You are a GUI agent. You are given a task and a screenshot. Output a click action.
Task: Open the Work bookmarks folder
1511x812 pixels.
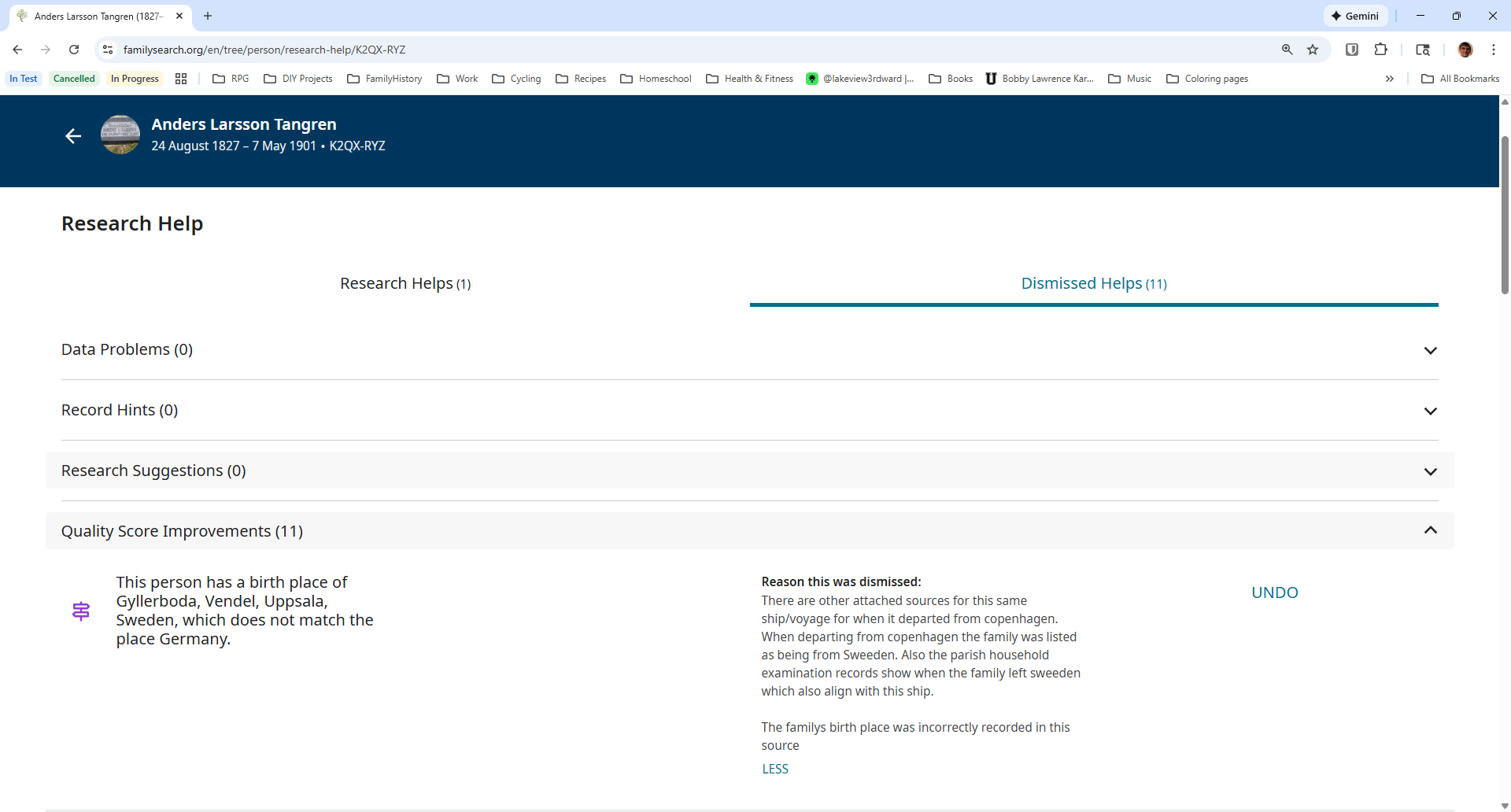(458, 79)
